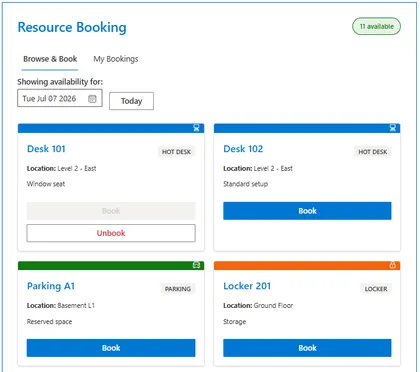Image resolution: width=420 pixels, height=372 pixels.
Task: Open the My Bookings tab
Action: [x=116, y=59]
